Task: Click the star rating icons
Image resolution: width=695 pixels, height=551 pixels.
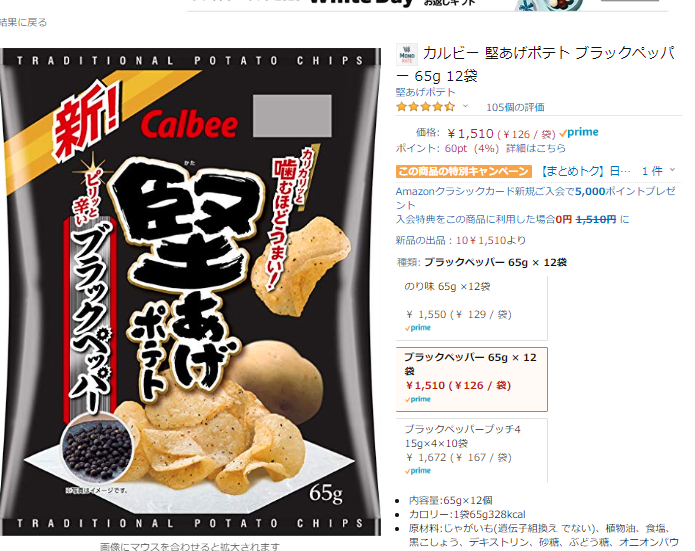Action: (426, 107)
